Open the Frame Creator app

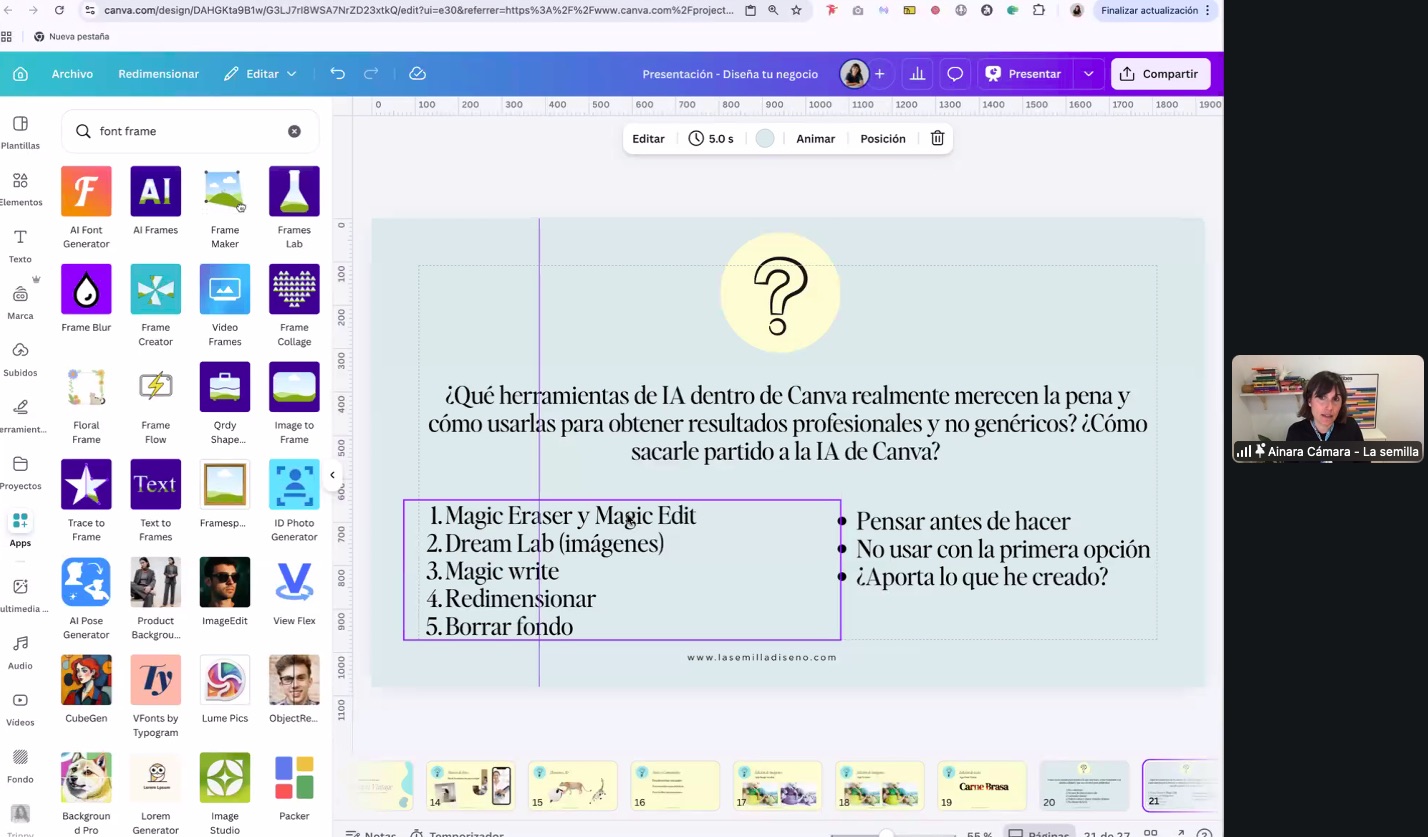[x=155, y=289]
